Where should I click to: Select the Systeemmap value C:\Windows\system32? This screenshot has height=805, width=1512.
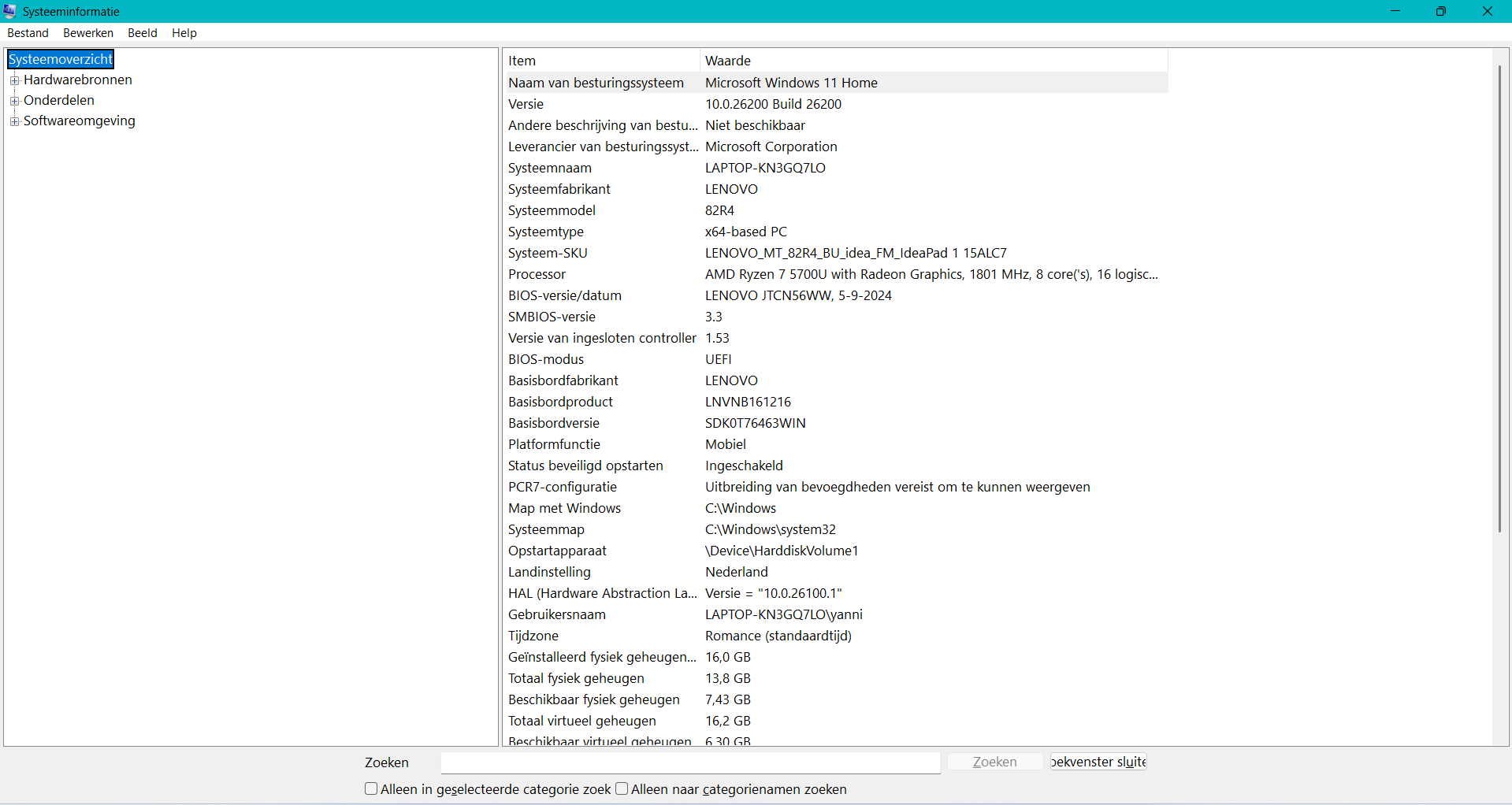point(771,529)
